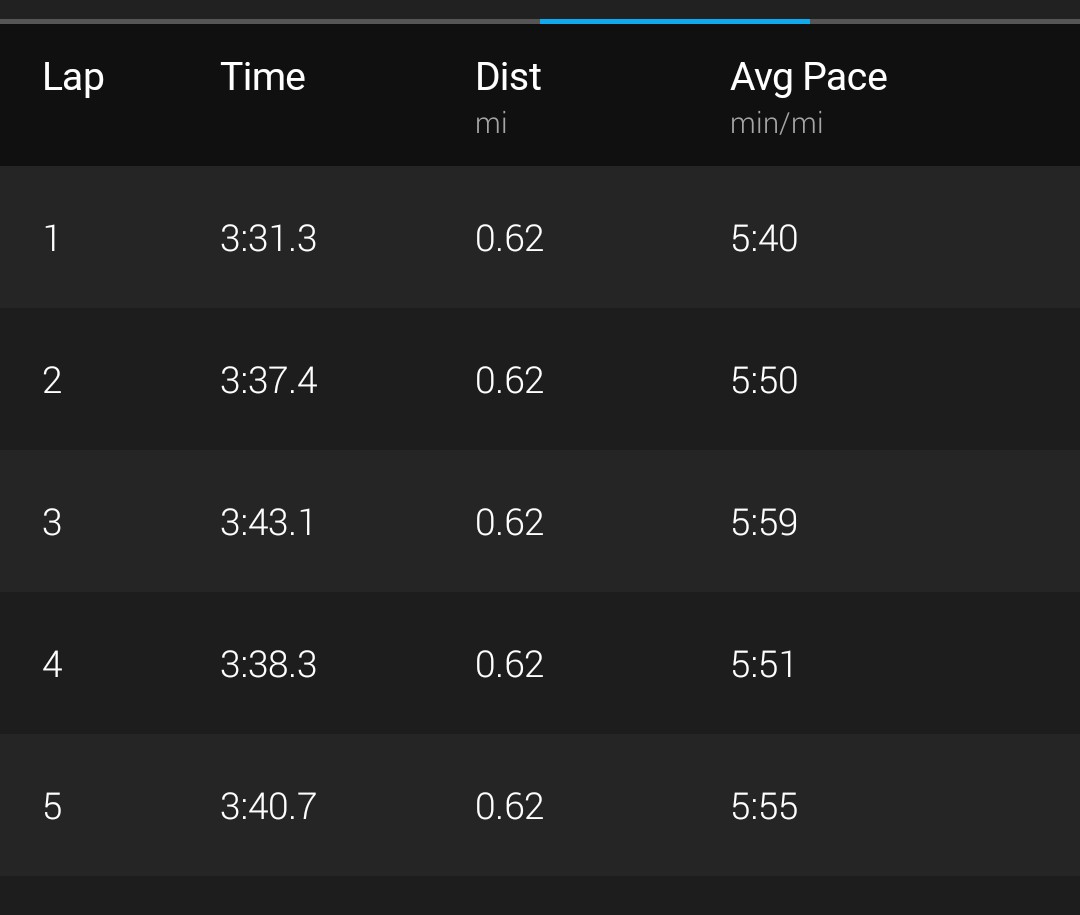Tap the 5:40 average pace value
Image resolution: width=1080 pixels, height=915 pixels.
point(764,238)
